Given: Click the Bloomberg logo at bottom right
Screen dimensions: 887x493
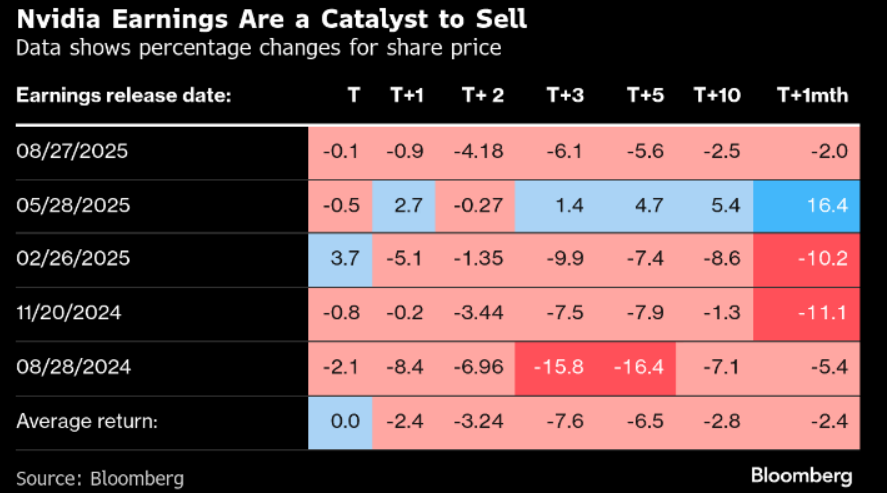Looking at the screenshot, I should 801,472.
